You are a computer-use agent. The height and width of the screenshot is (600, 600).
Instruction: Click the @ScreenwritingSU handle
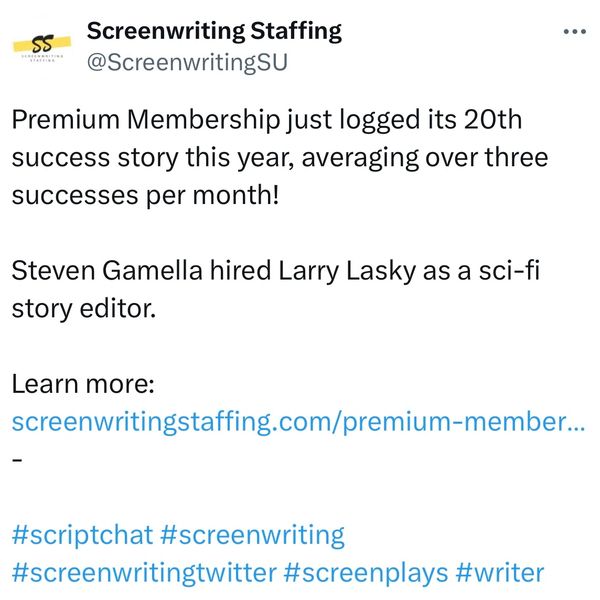point(187,63)
